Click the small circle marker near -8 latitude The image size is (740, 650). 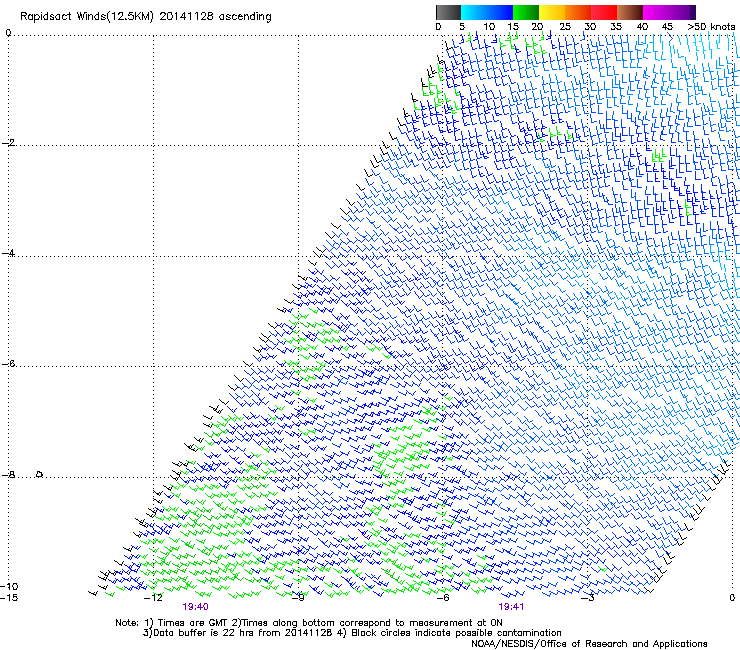click(x=40, y=474)
